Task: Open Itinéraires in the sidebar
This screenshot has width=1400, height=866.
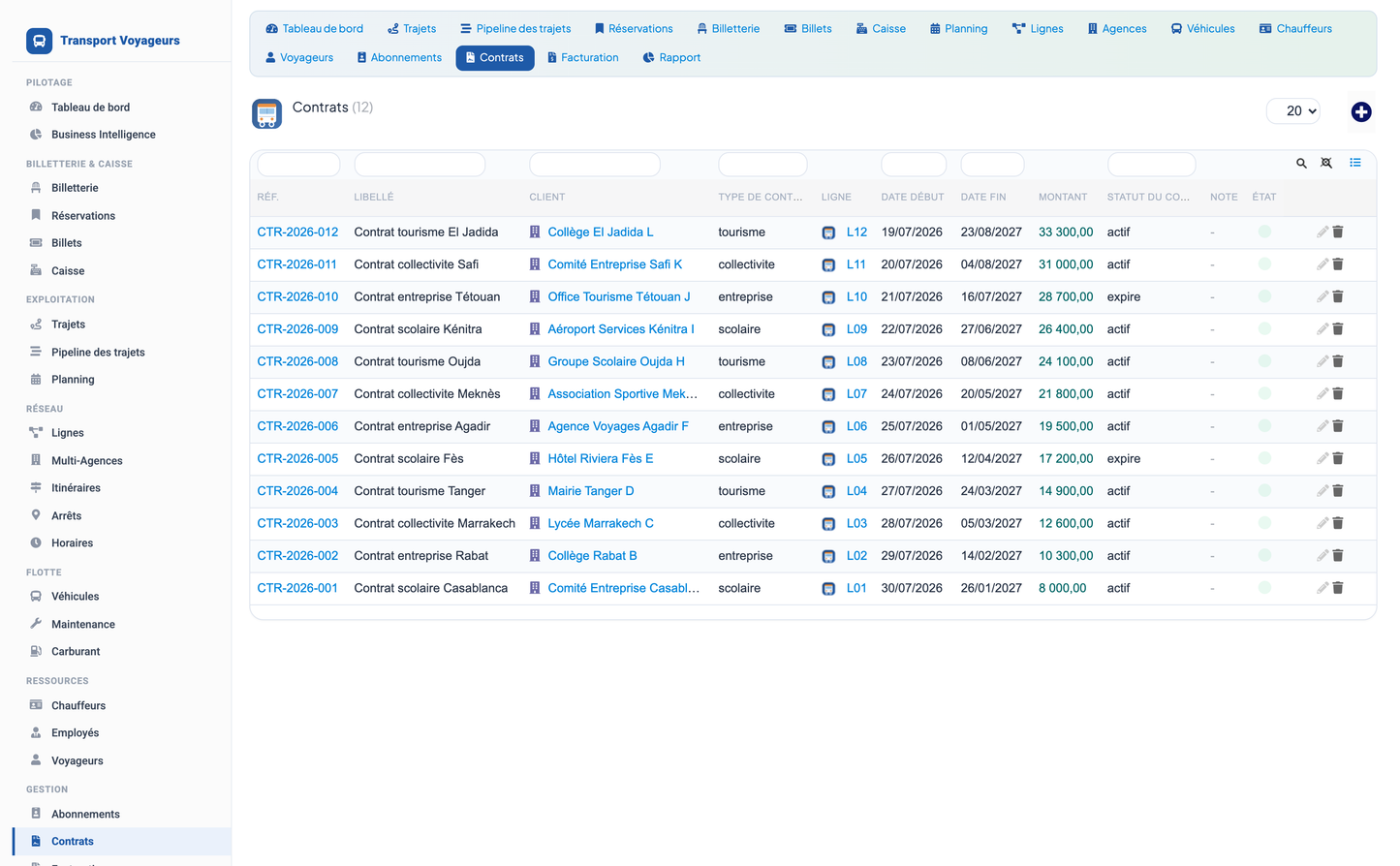Action: [x=76, y=488]
